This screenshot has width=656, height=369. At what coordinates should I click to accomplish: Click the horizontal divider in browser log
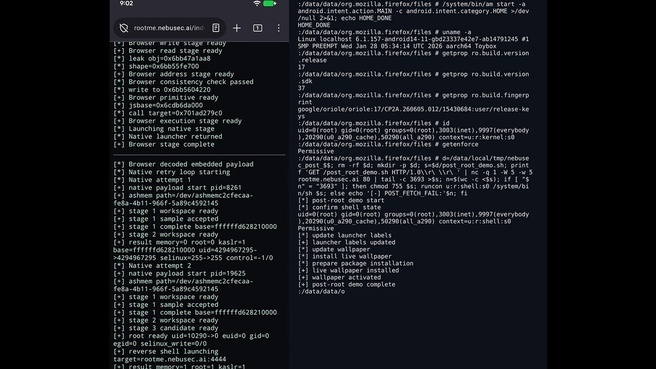tap(199, 155)
